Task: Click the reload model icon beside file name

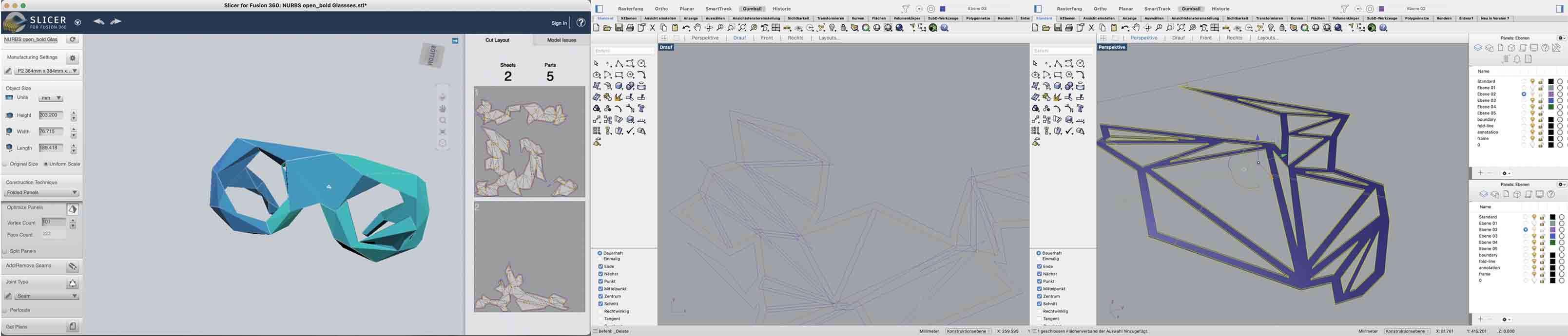Action: [73, 39]
